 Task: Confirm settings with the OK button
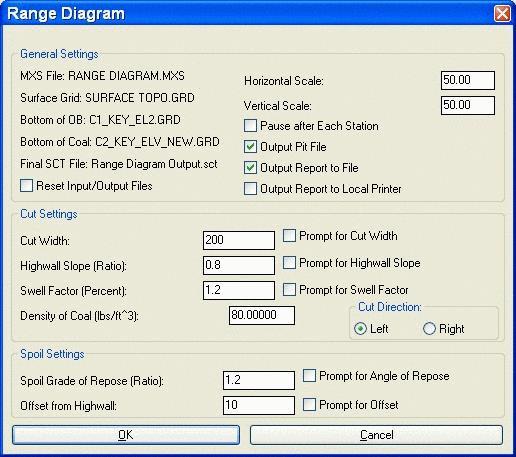pyautogui.click(x=126, y=435)
